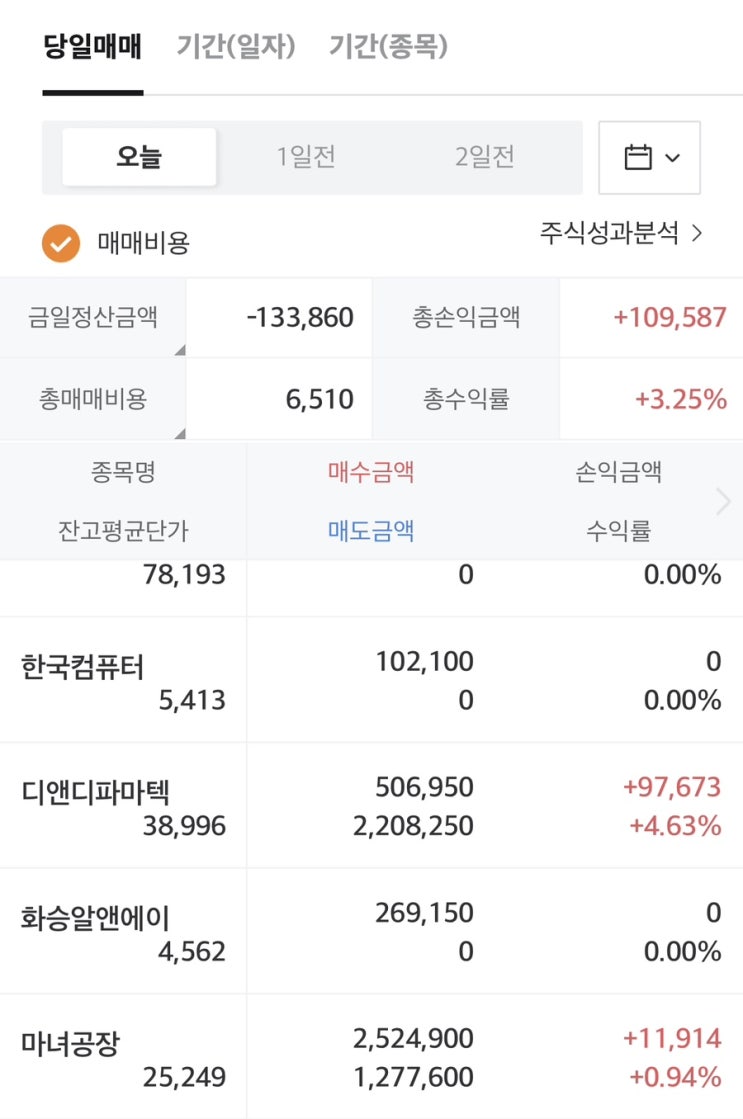Switch to the 기간(일자) tab
This screenshot has height=1119, width=743.
click(x=236, y=47)
